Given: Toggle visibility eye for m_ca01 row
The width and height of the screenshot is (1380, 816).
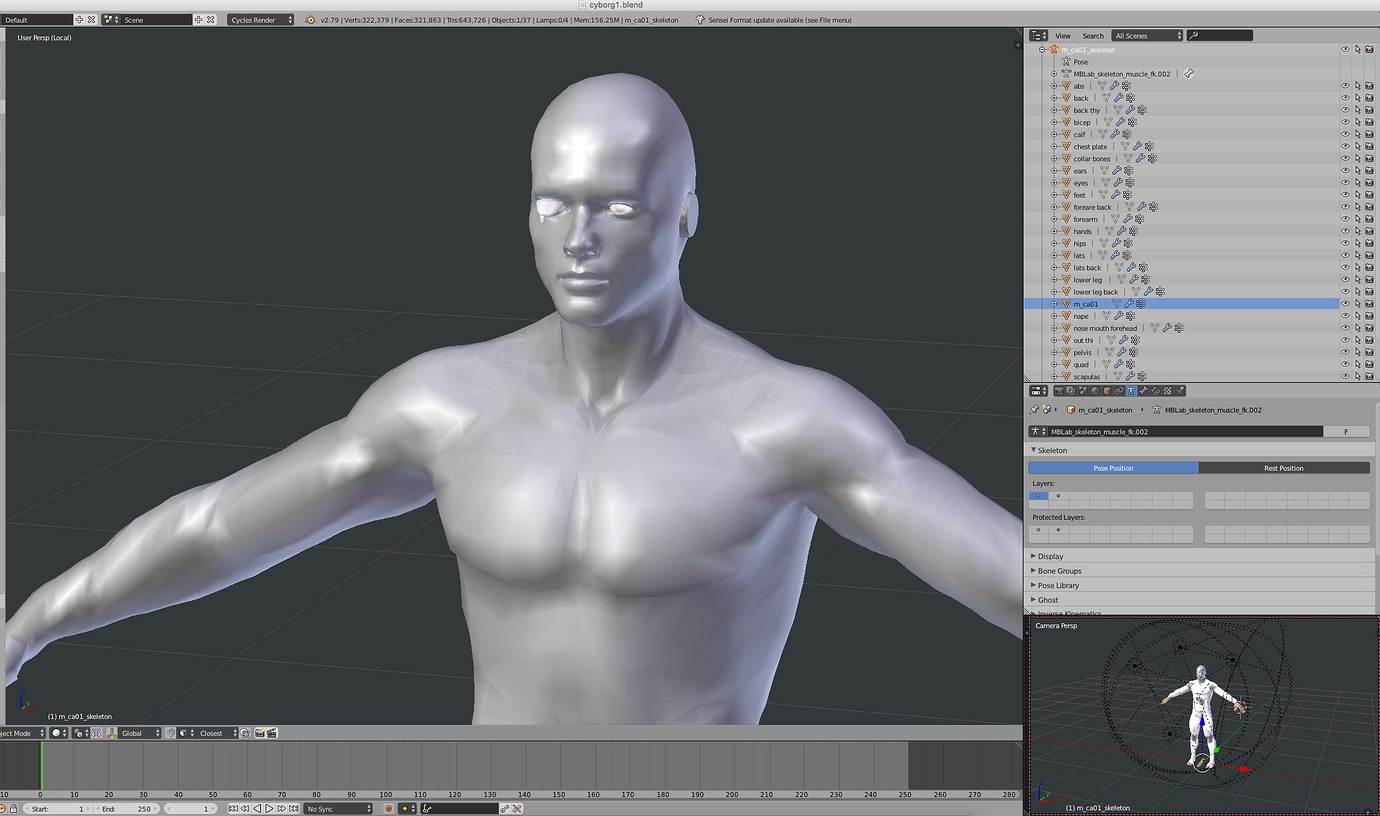Looking at the screenshot, I should tap(1345, 304).
